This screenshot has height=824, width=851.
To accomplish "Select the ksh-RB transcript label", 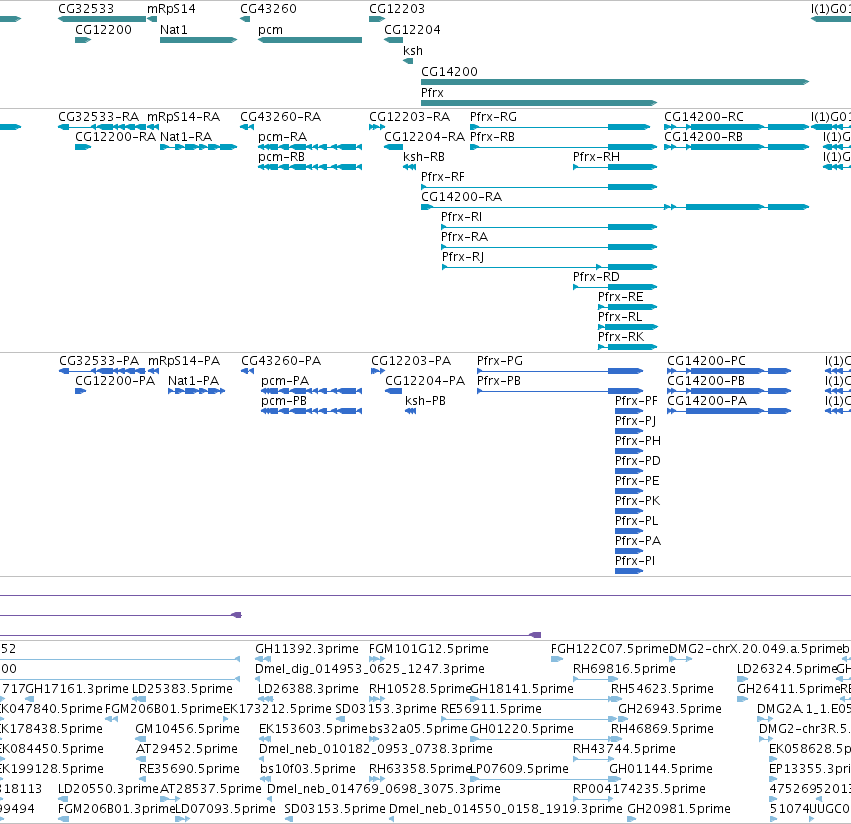I will click(423, 157).
